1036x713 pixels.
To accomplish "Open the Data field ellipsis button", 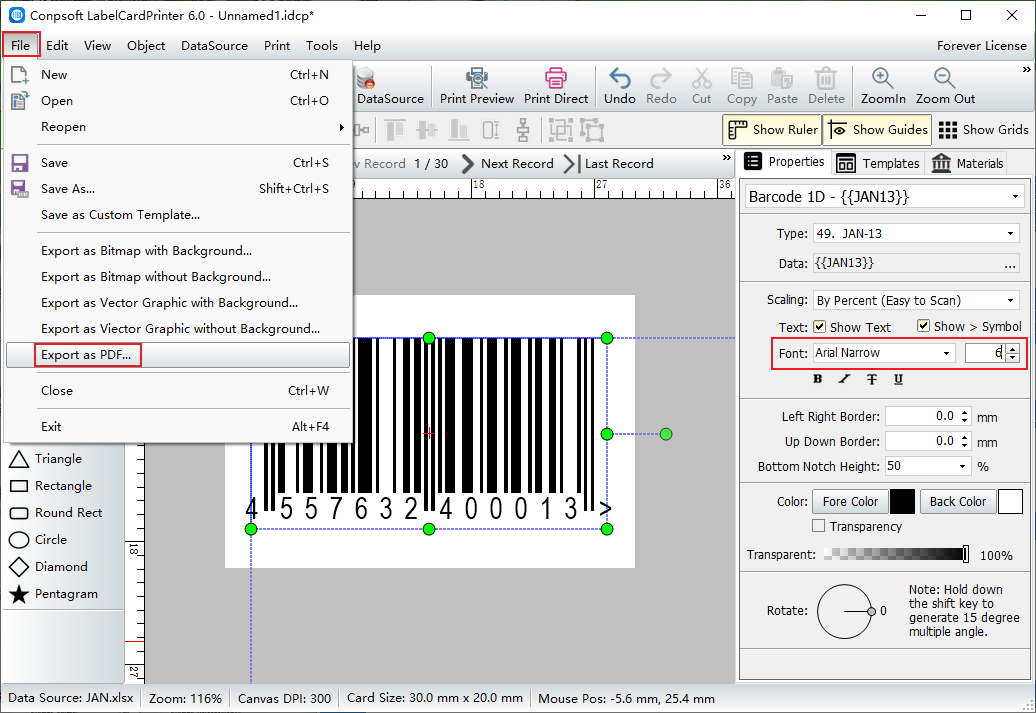I will click(1010, 264).
